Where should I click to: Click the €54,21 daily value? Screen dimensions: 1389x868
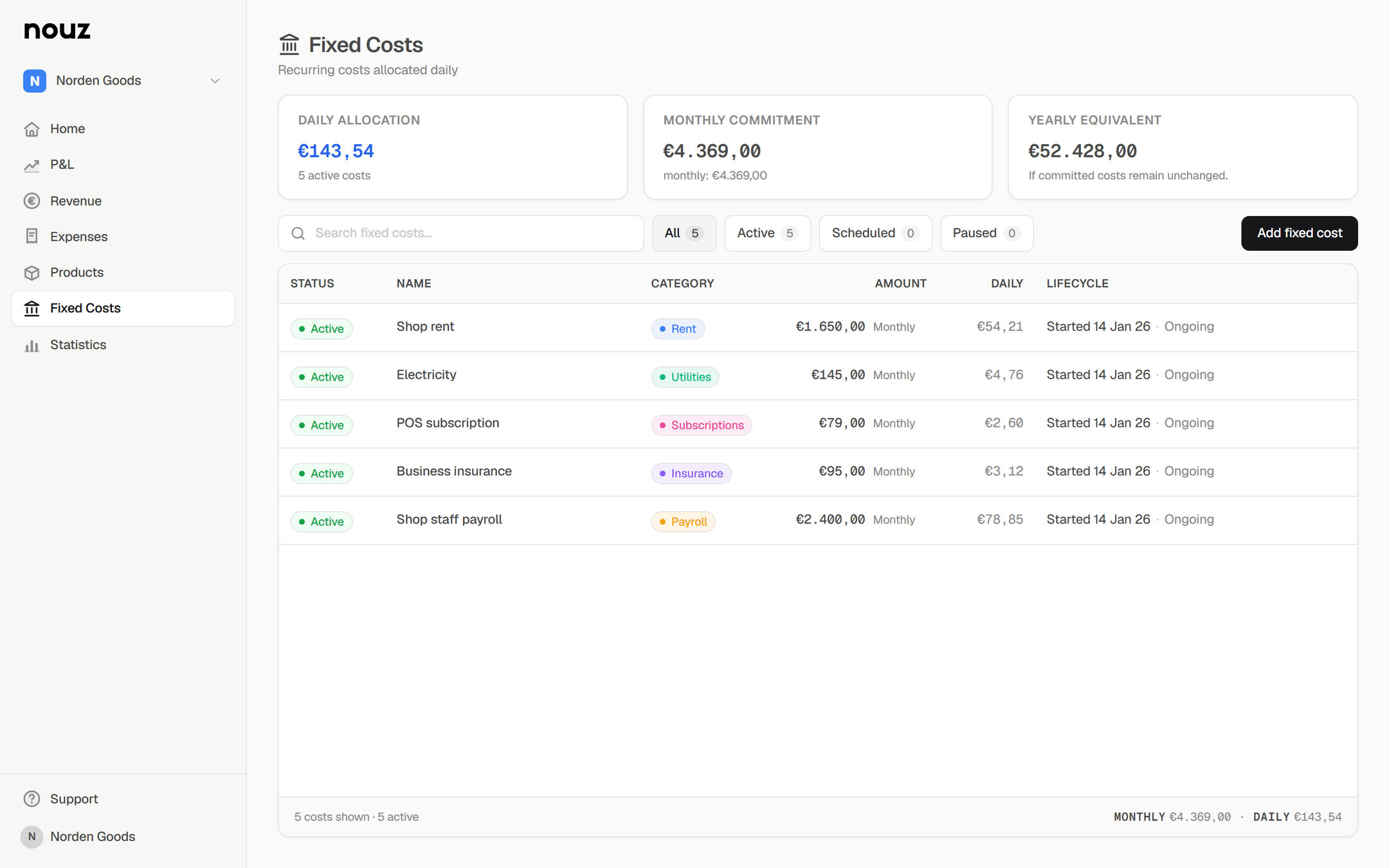coord(1000,327)
